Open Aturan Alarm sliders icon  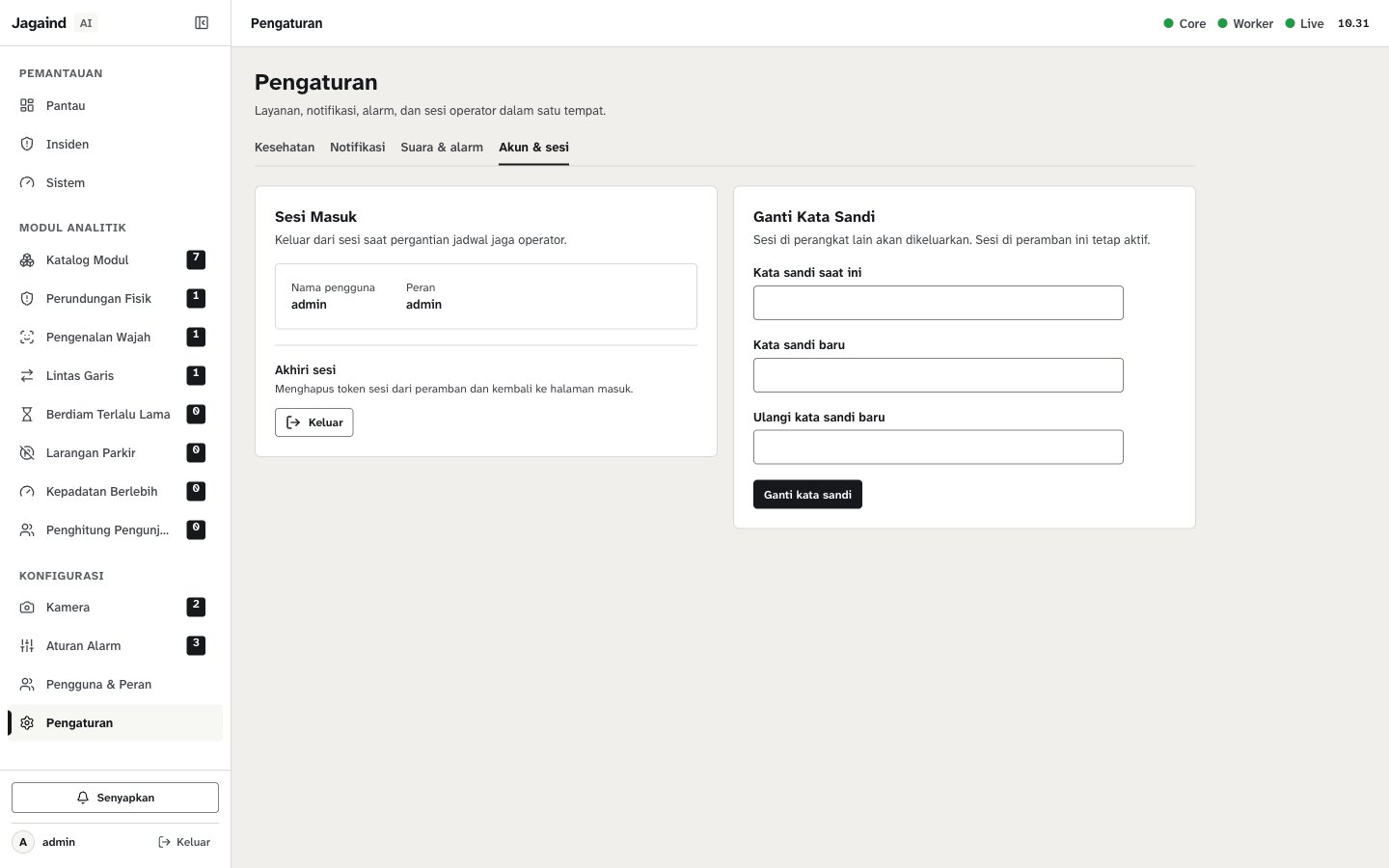[27, 645]
